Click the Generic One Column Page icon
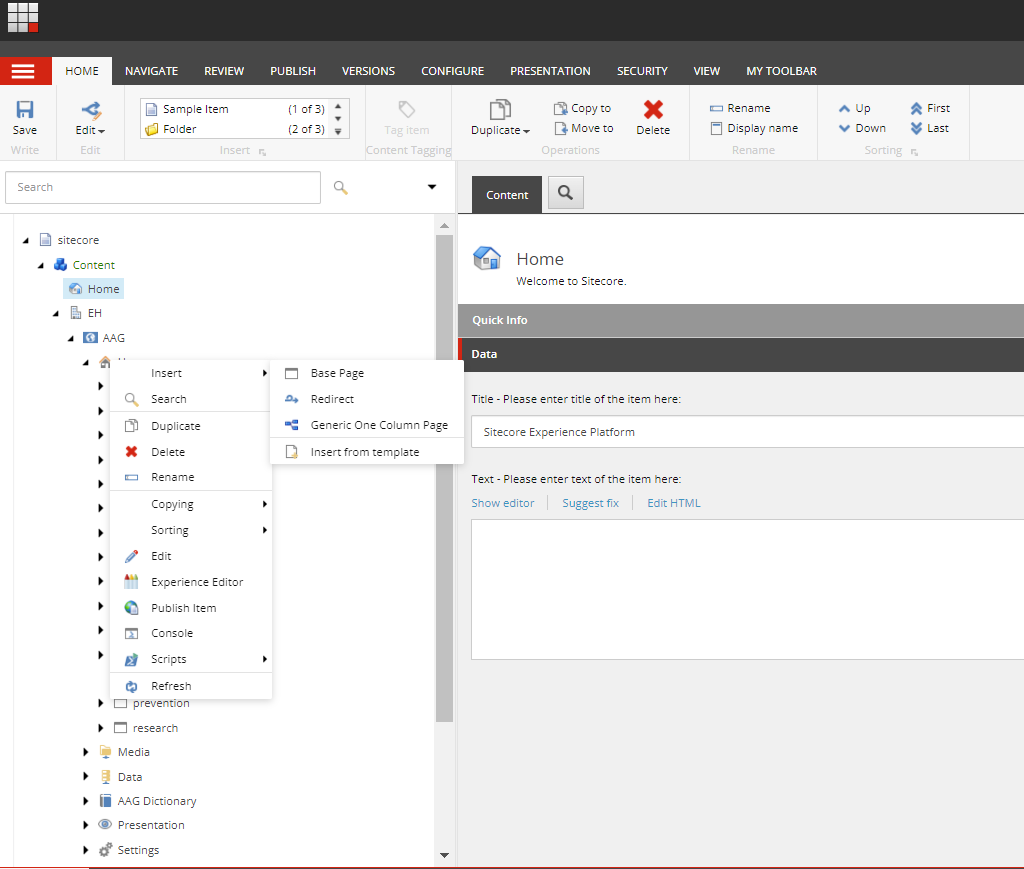The width and height of the screenshot is (1024, 869). [291, 425]
